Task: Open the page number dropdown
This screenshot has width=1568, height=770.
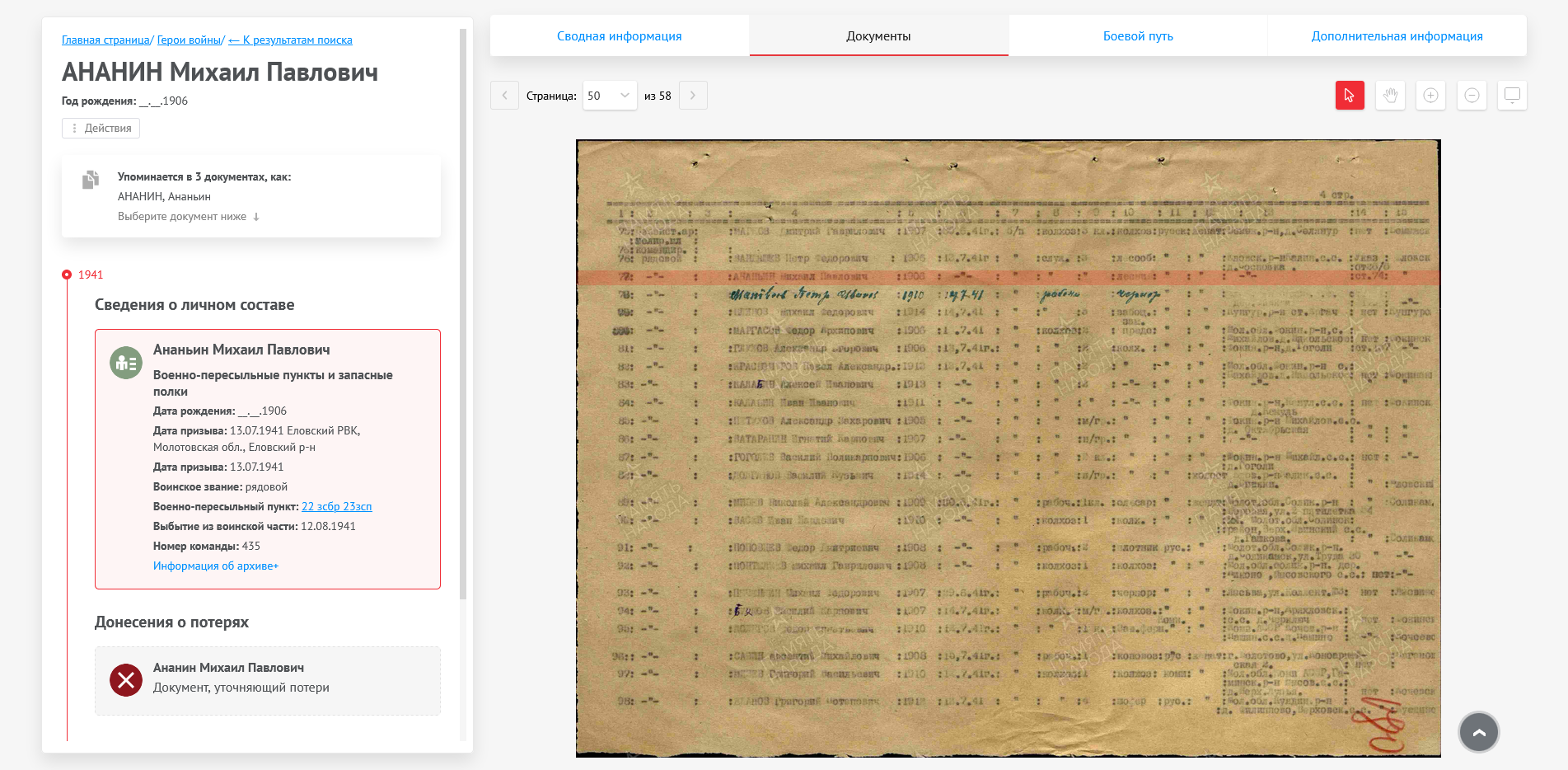Action: 609,96
